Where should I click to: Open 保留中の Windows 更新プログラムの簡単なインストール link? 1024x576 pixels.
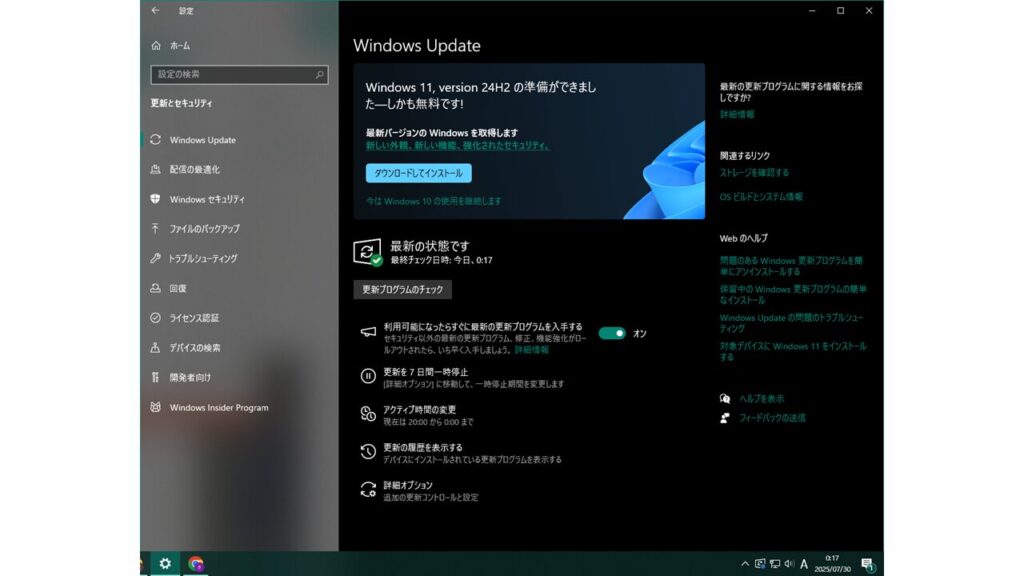(x=793, y=295)
